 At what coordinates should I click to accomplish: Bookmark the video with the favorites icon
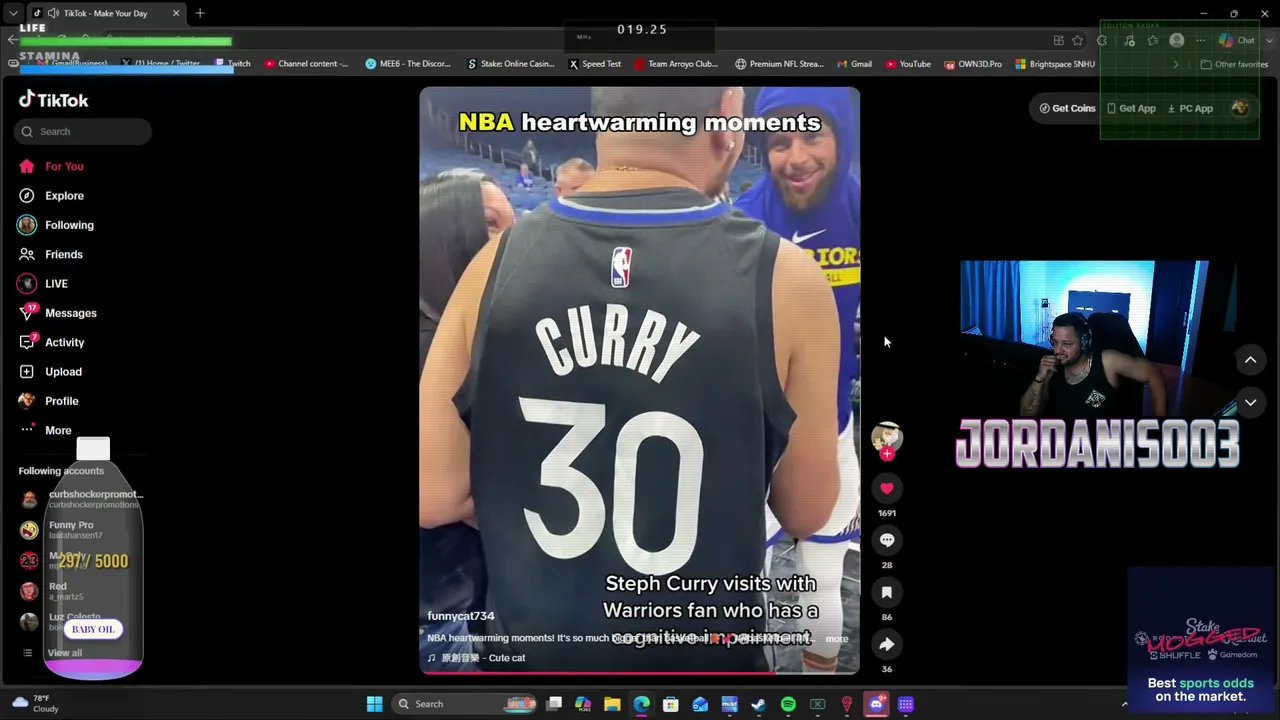pos(886,592)
